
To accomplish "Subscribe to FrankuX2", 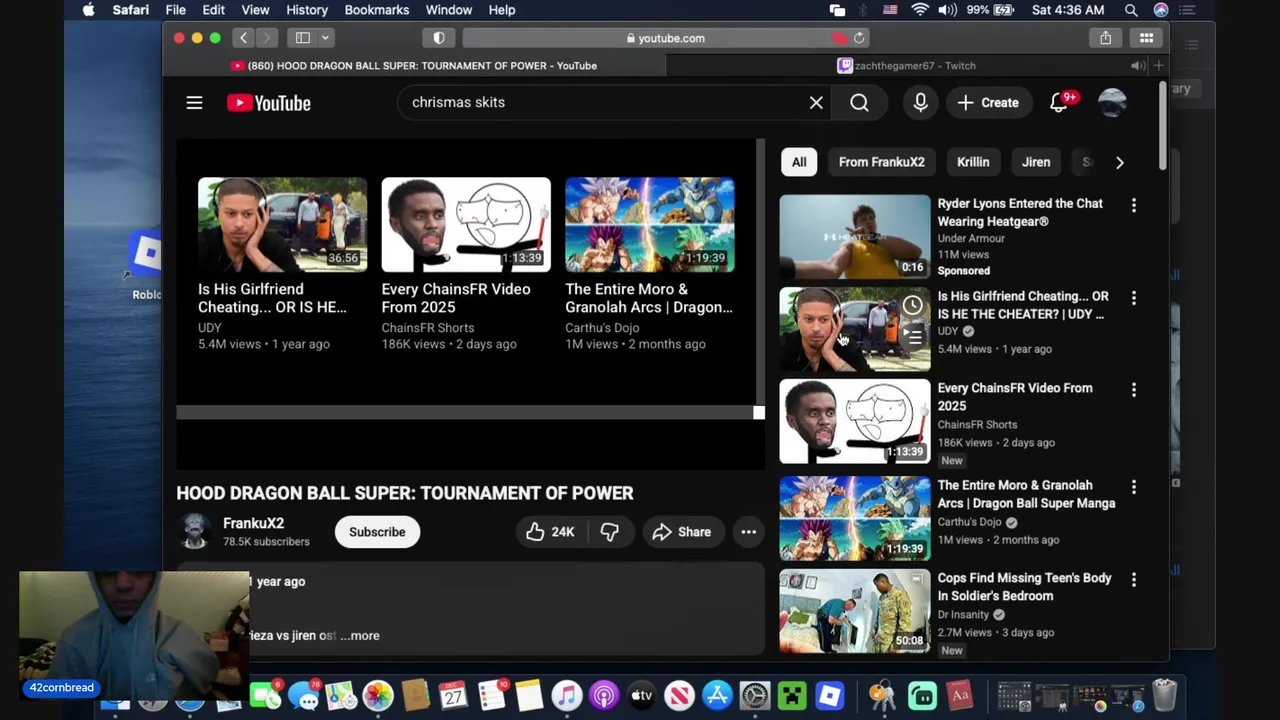I will (377, 532).
